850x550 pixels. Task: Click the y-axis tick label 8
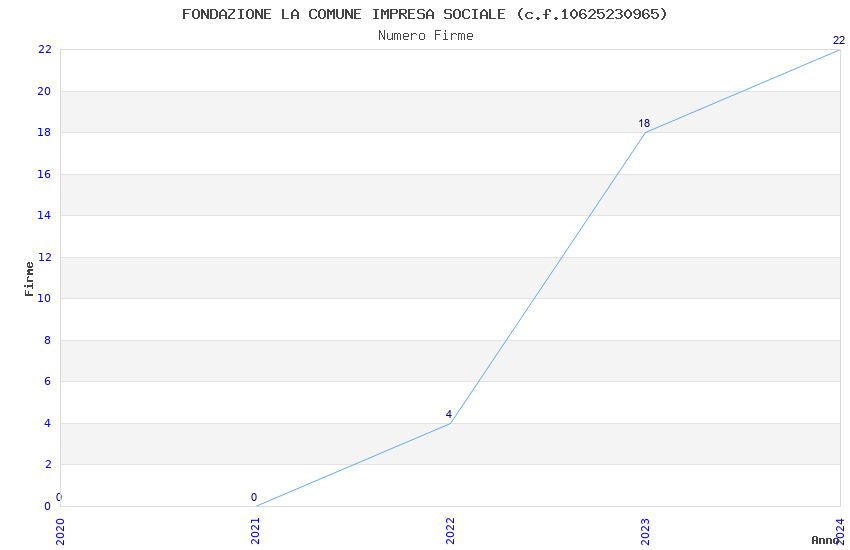[x=48, y=340]
